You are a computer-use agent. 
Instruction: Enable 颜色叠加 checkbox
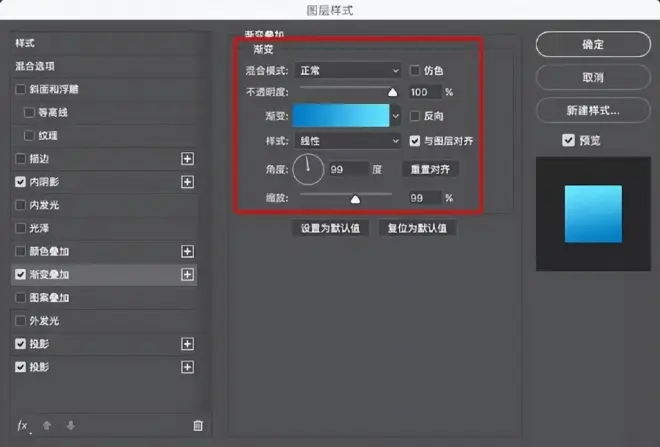tap(20, 251)
